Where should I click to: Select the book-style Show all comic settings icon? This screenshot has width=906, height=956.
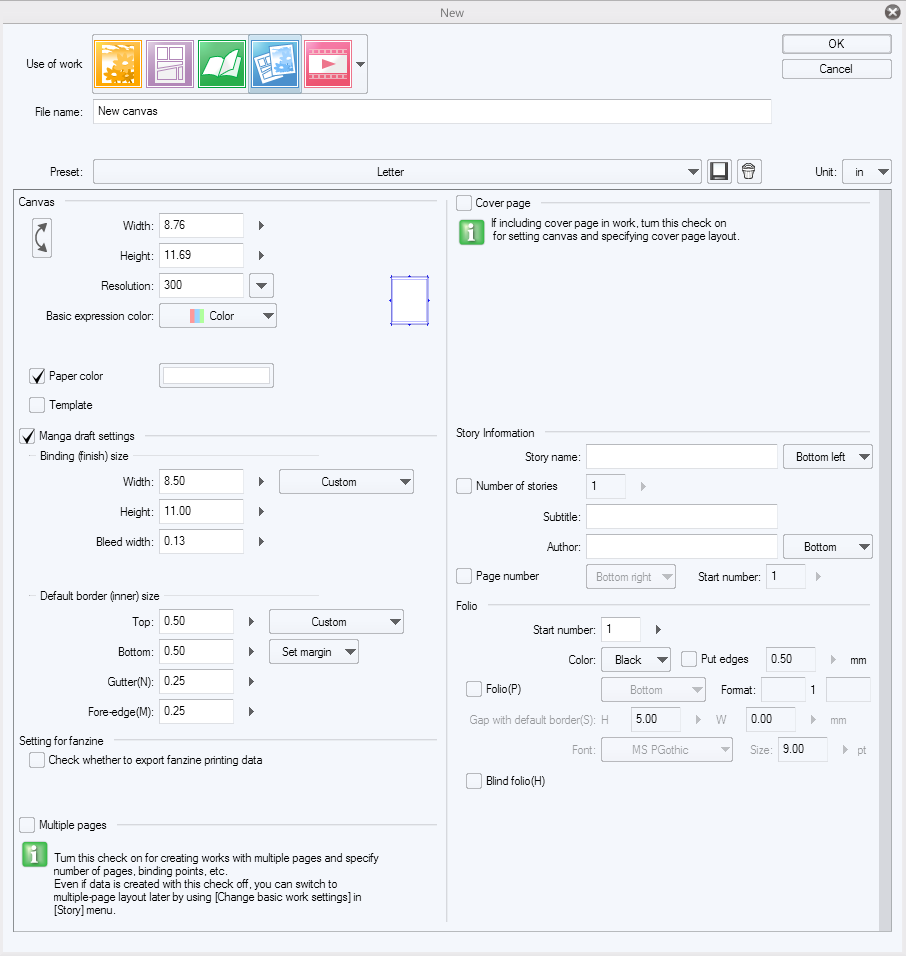tap(222, 63)
